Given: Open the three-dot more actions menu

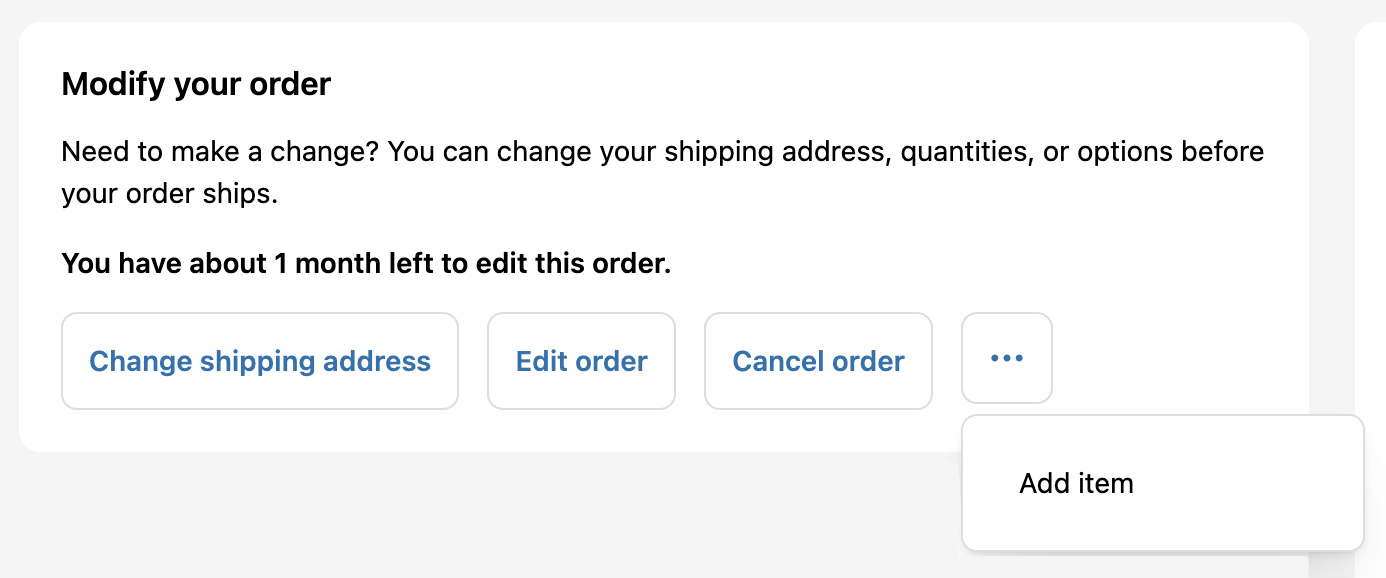Looking at the screenshot, I should pyautogui.click(x=1006, y=359).
